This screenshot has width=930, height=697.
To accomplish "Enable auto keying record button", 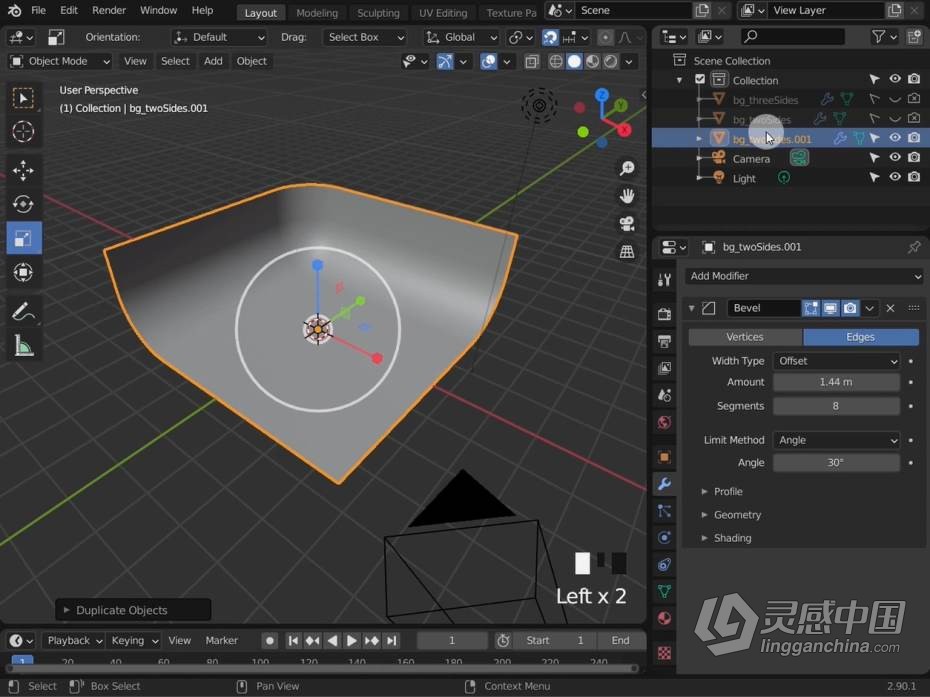I will coord(270,641).
